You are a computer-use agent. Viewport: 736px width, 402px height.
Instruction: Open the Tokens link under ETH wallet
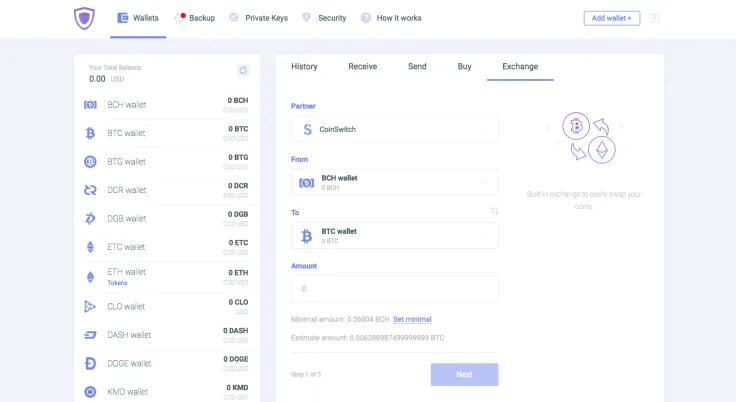click(x=117, y=283)
